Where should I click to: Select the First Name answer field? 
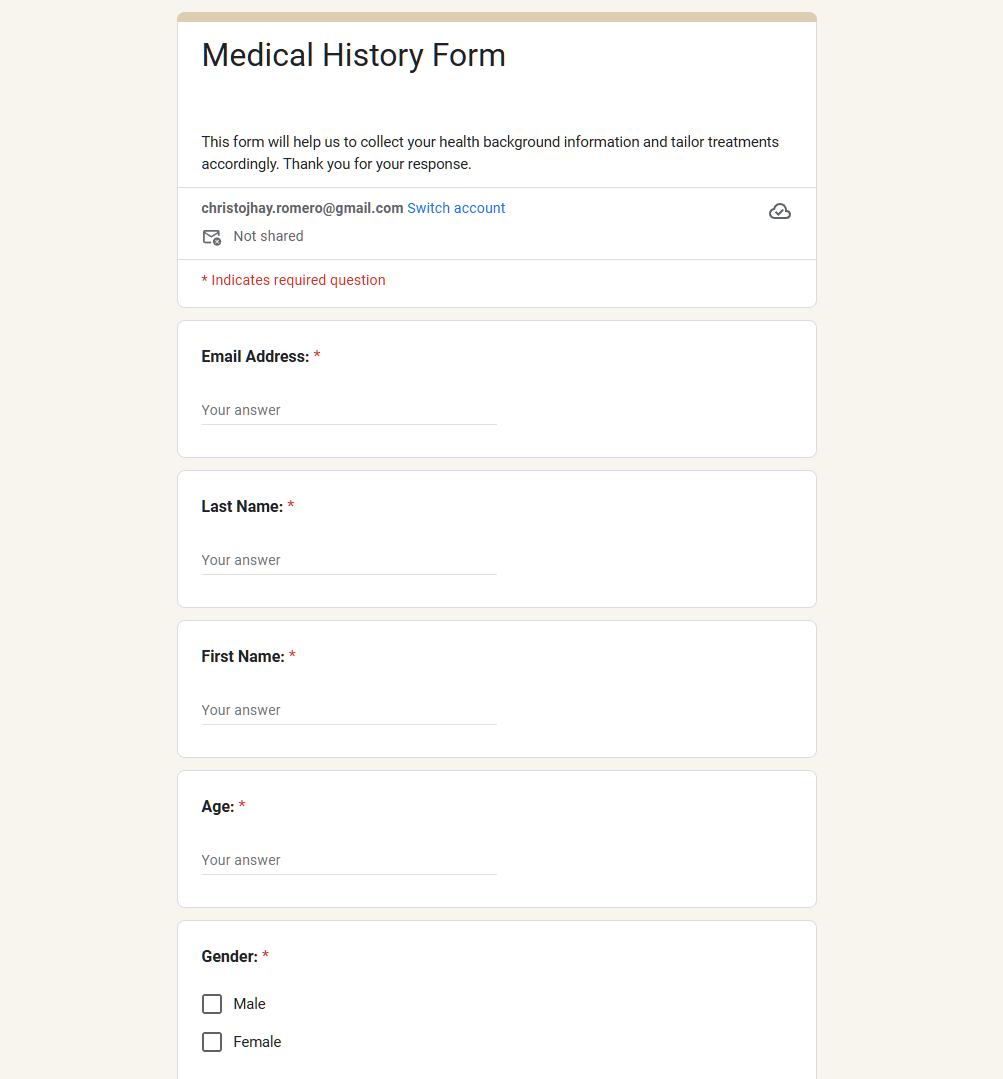[349, 710]
